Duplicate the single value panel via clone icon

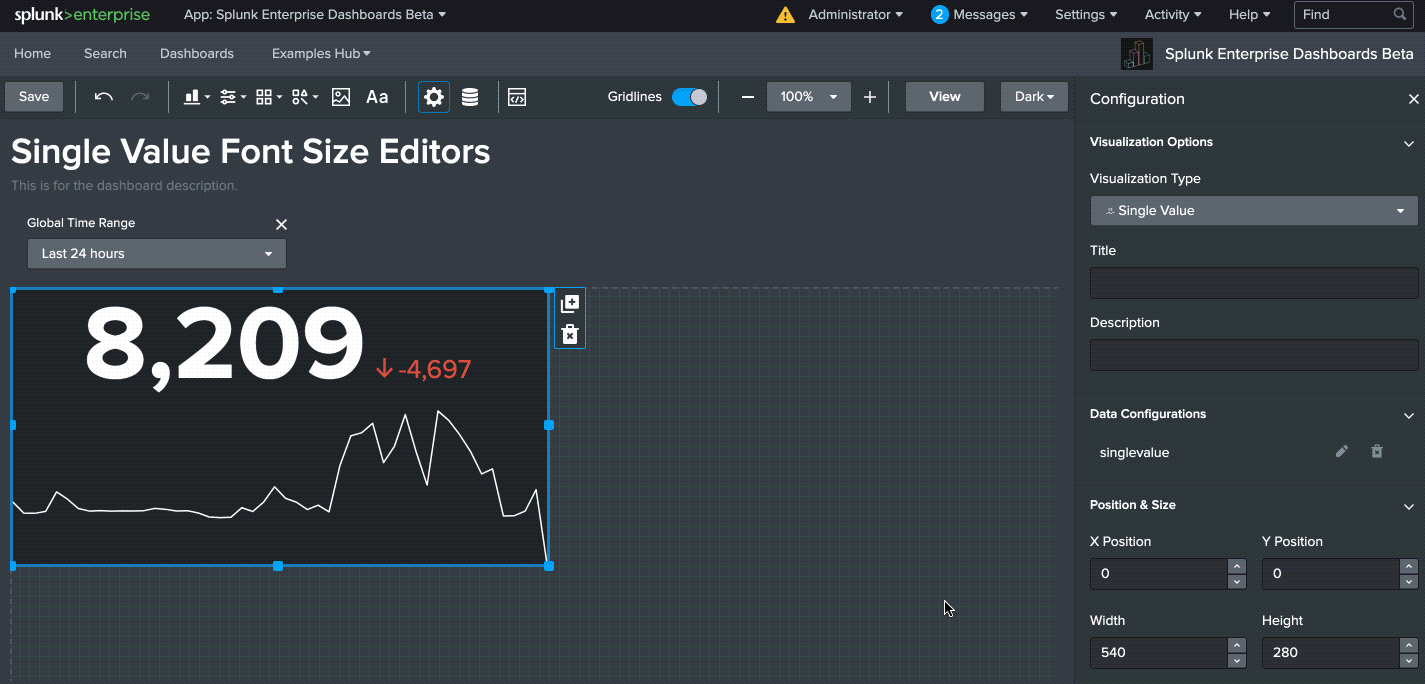[x=569, y=303]
